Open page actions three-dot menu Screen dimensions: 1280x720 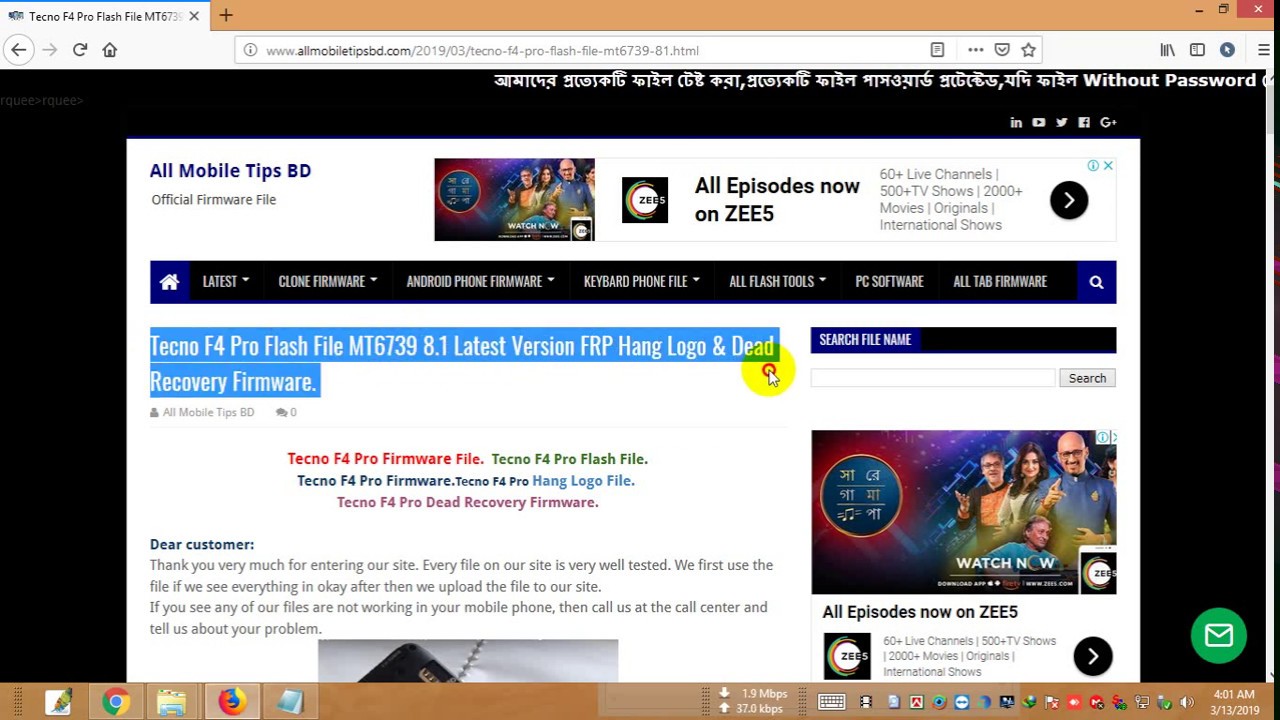point(975,50)
